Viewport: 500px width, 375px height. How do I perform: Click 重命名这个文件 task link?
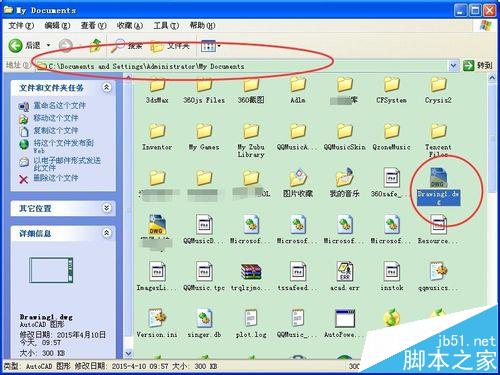59,106
